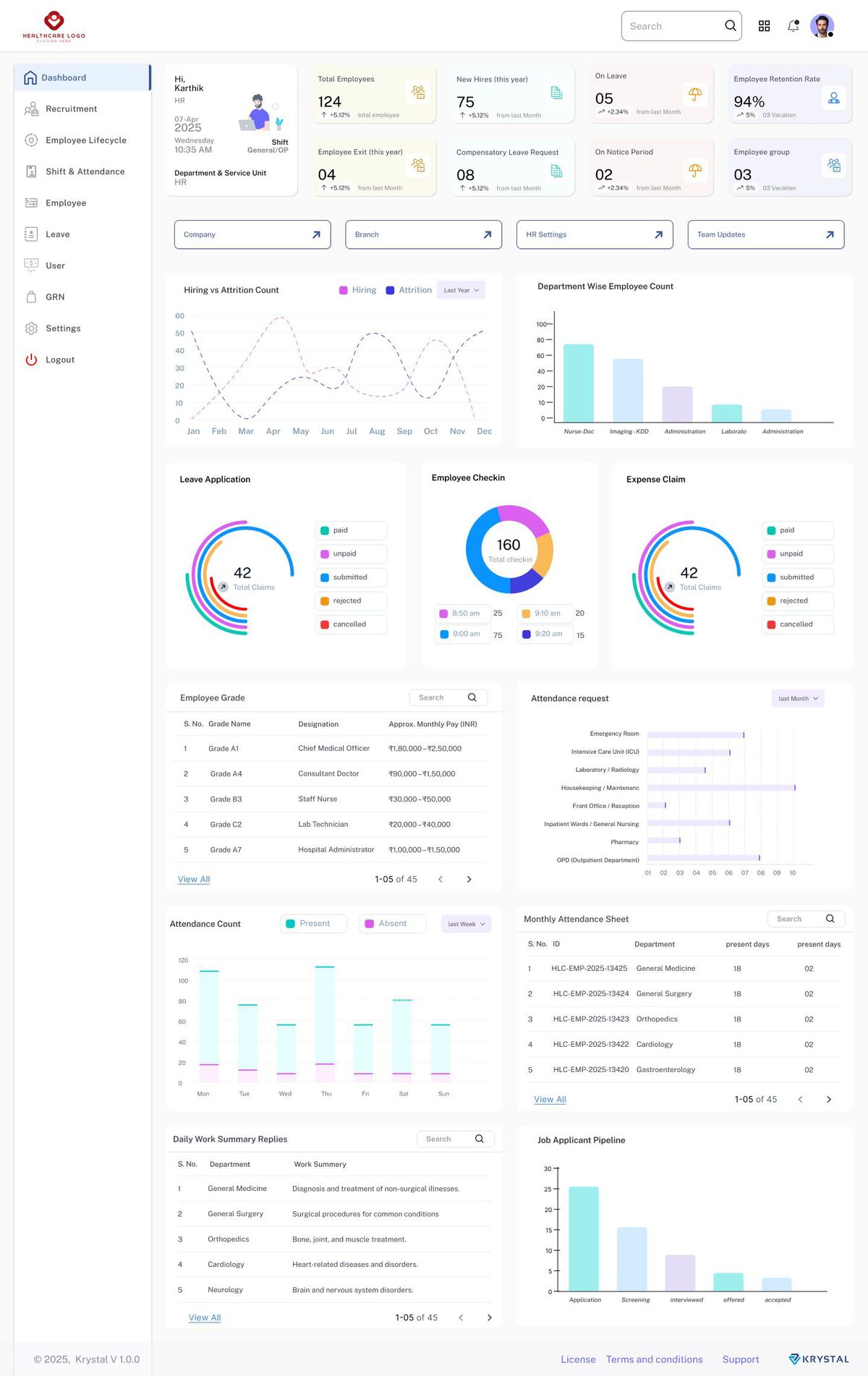868x1376 pixels.
Task: Open the apps grid icon in header
Action: coord(764,26)
